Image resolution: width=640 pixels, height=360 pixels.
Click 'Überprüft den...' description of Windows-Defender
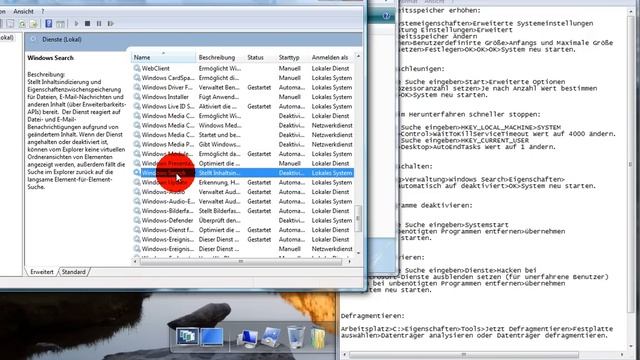(x=219, y=220)
